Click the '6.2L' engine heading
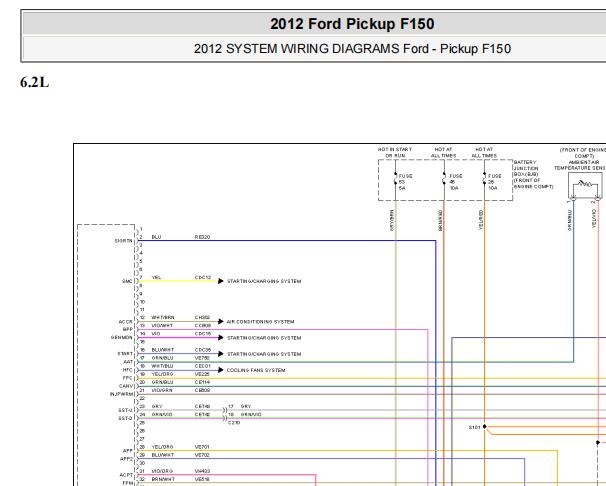606x486 pixels. pyautogui.click(x=35, y=82)
